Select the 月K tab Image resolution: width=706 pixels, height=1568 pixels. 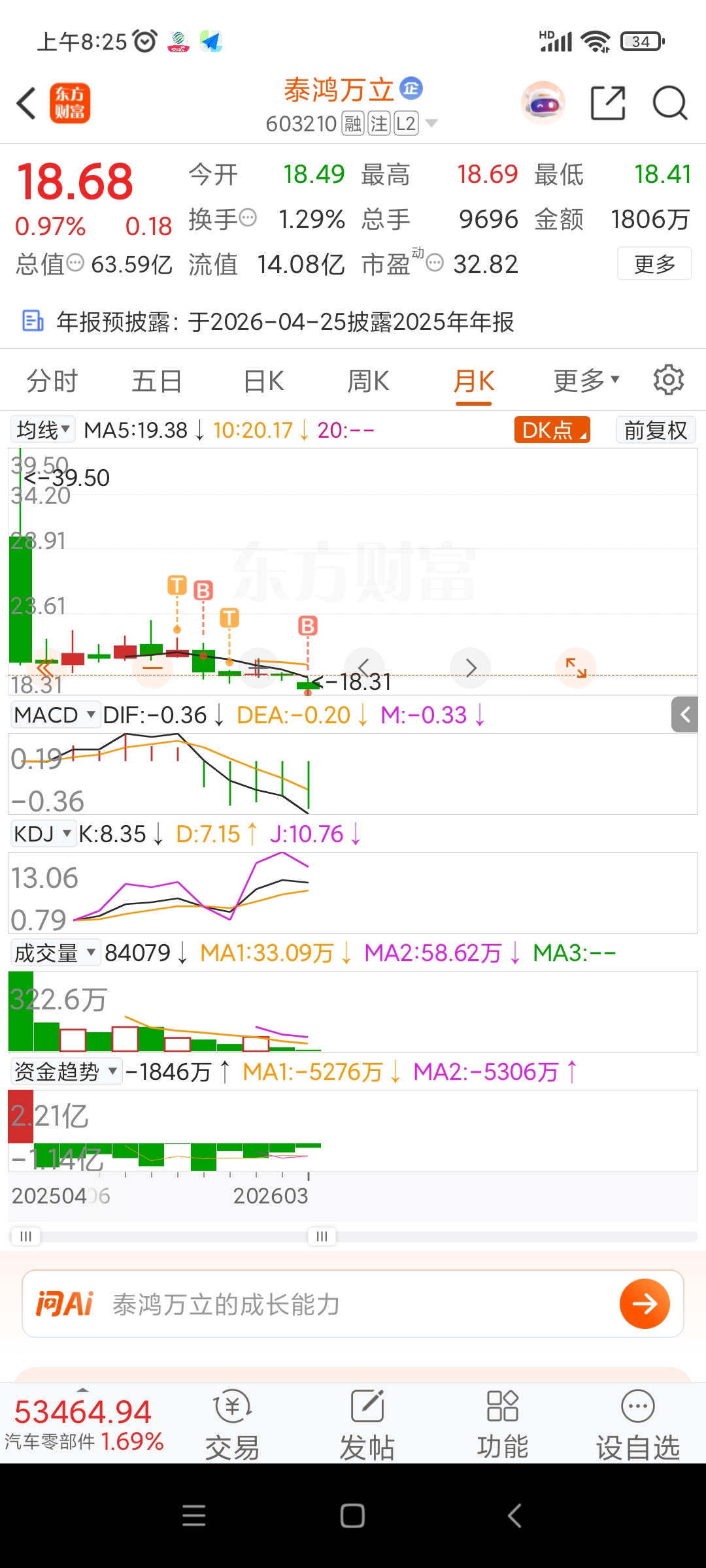(474, 380)
